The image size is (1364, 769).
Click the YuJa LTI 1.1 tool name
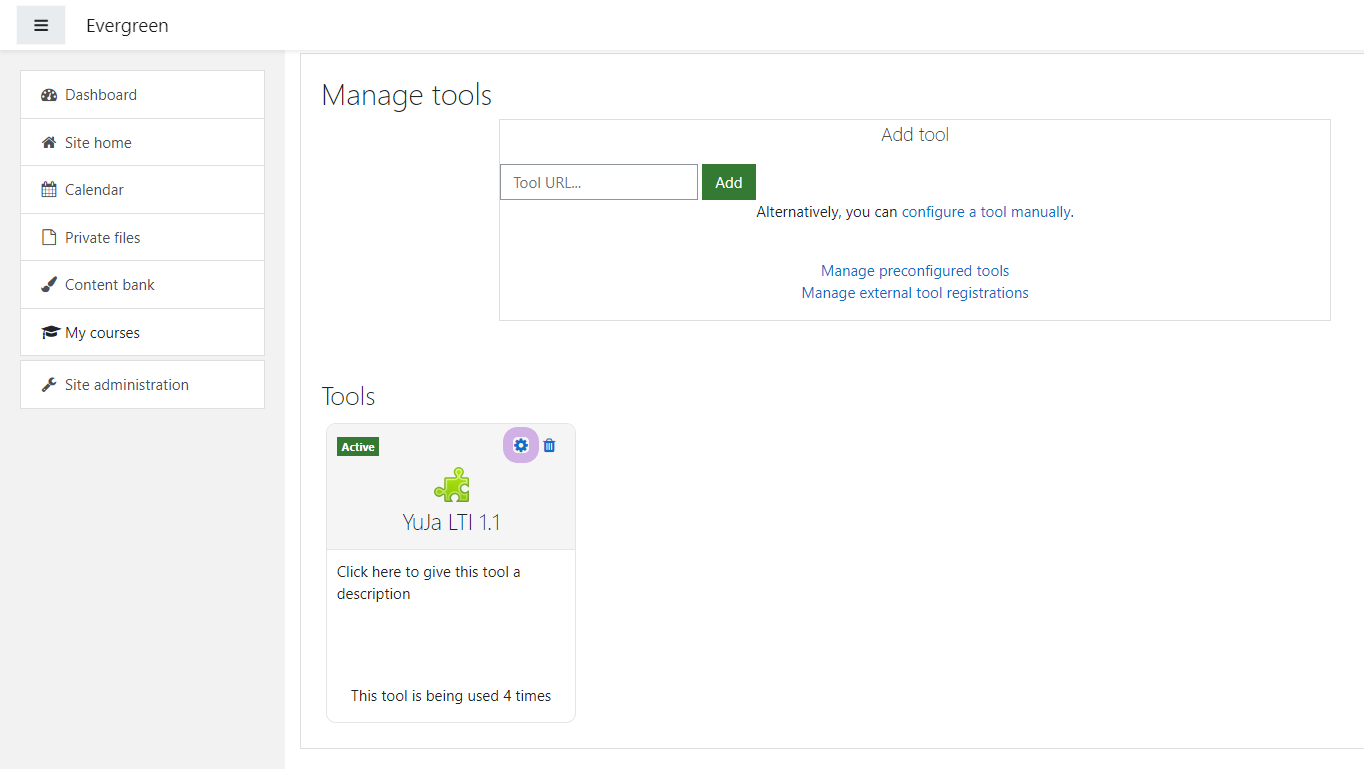[x=451, y=522]
